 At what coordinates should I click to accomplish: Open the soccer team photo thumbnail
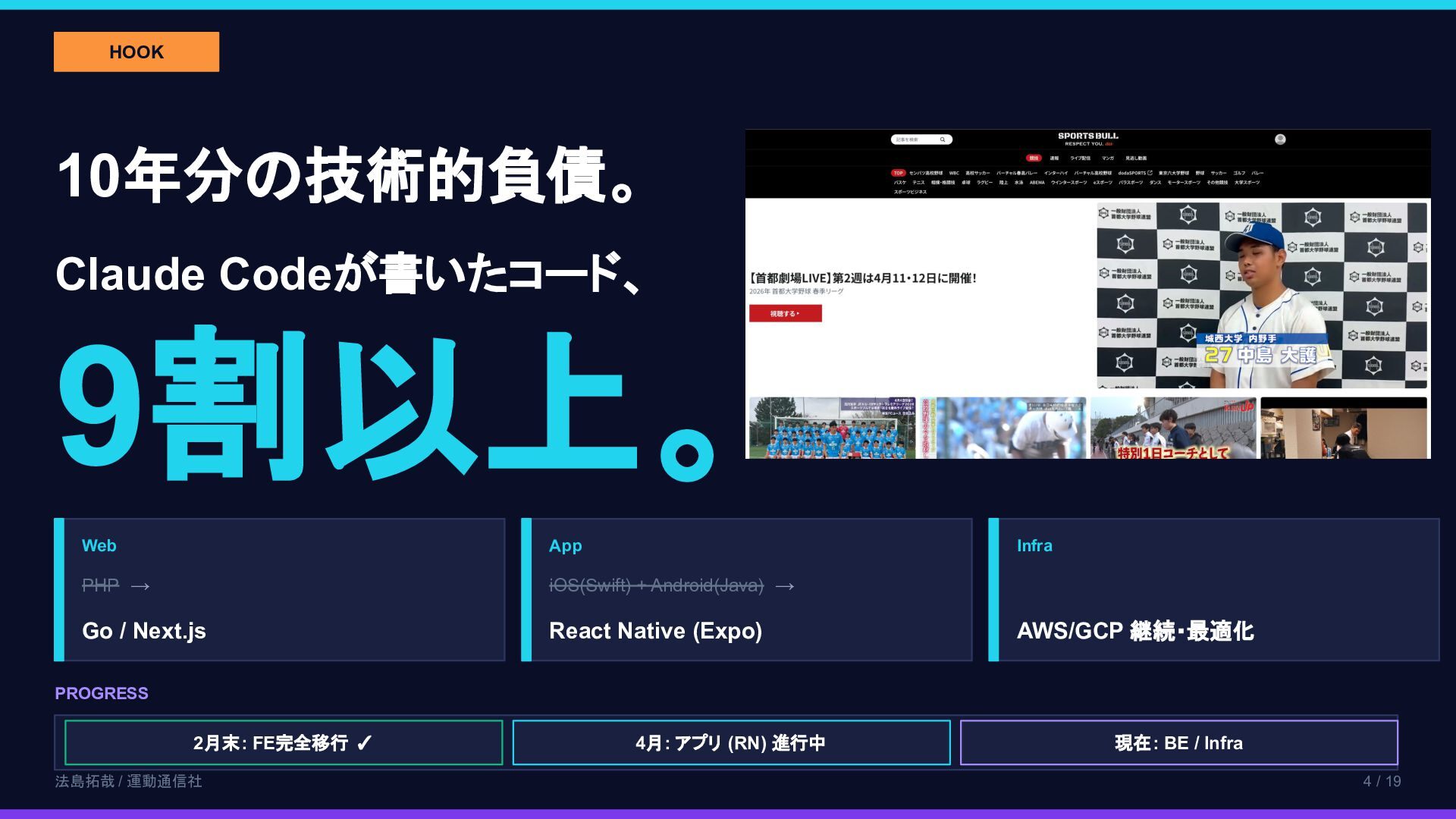(x=832, y=428)
